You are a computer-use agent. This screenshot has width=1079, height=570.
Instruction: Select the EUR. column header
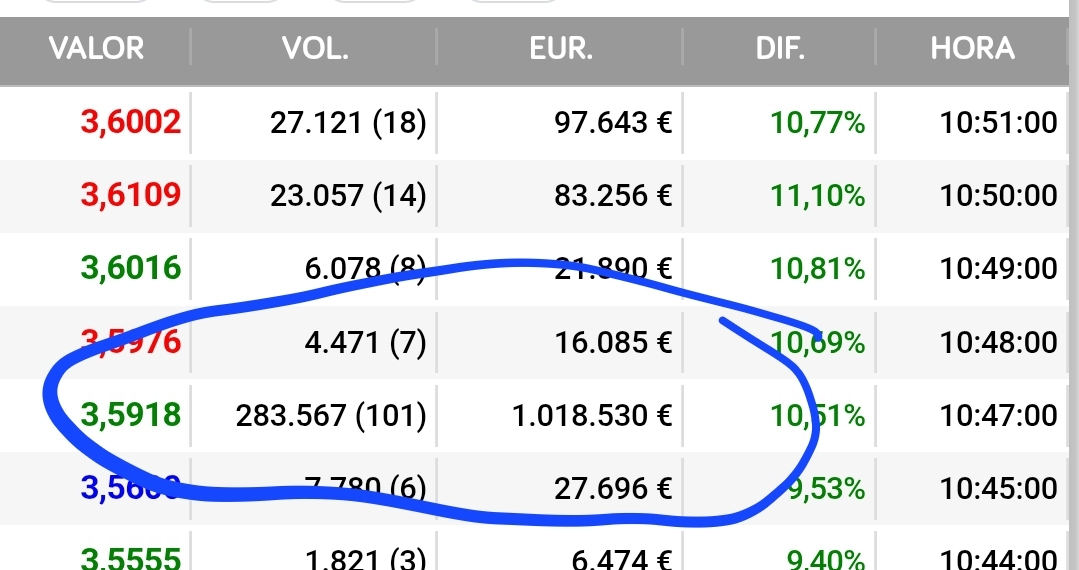(x=560, y=49)
